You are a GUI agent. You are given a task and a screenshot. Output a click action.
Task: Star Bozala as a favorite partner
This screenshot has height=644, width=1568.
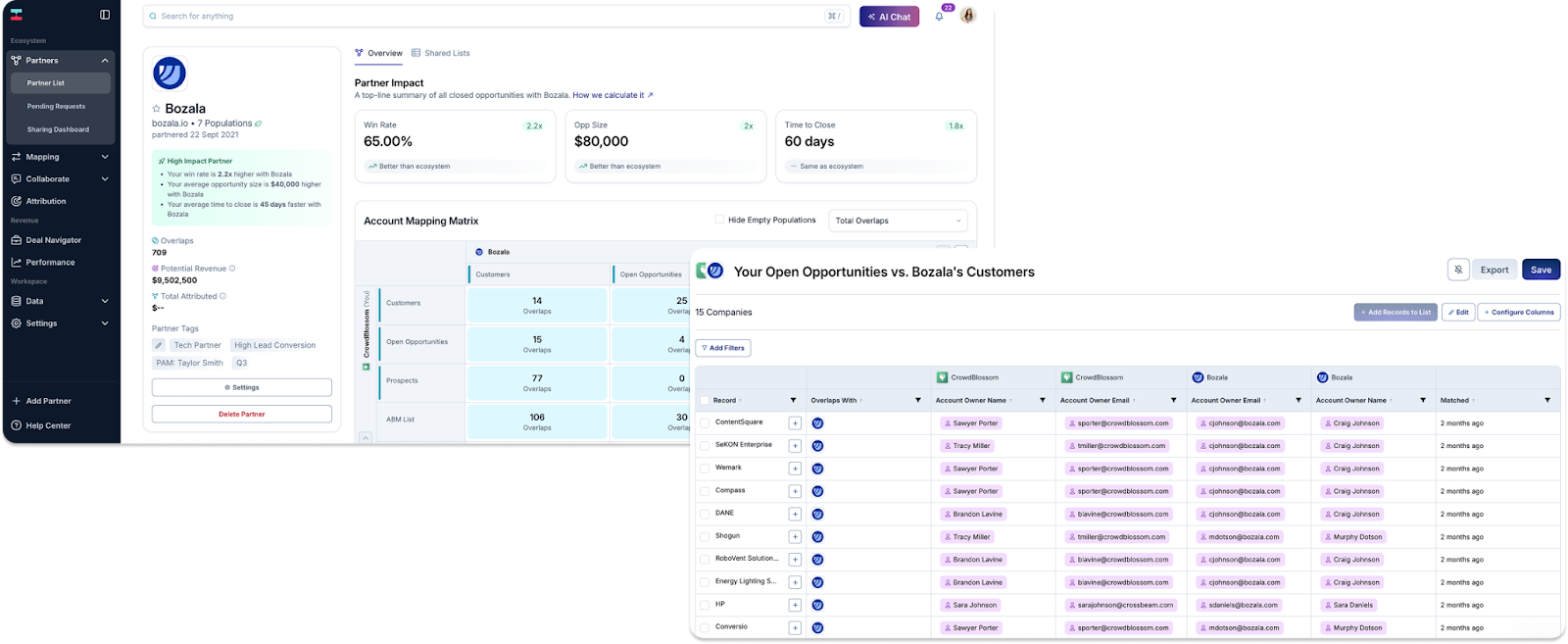156,109
